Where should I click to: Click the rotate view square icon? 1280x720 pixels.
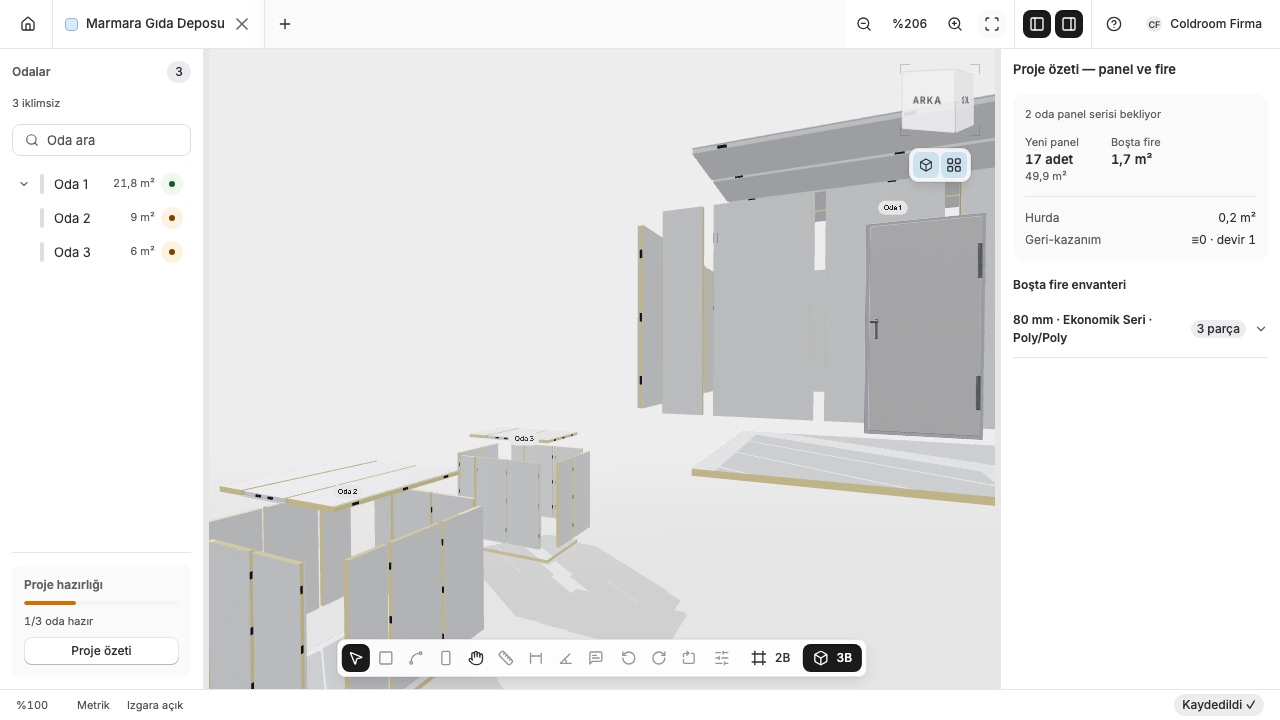click(x=689, y=658)
